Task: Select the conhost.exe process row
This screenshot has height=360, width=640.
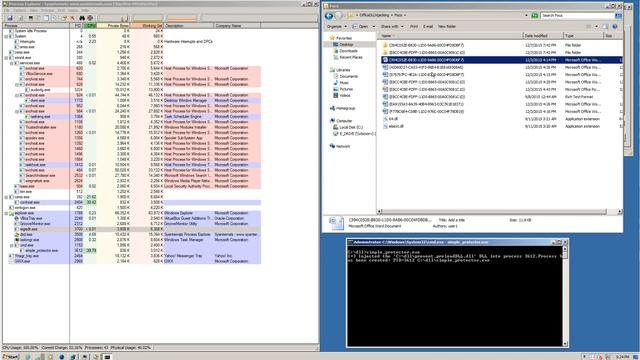Action: 131,202
